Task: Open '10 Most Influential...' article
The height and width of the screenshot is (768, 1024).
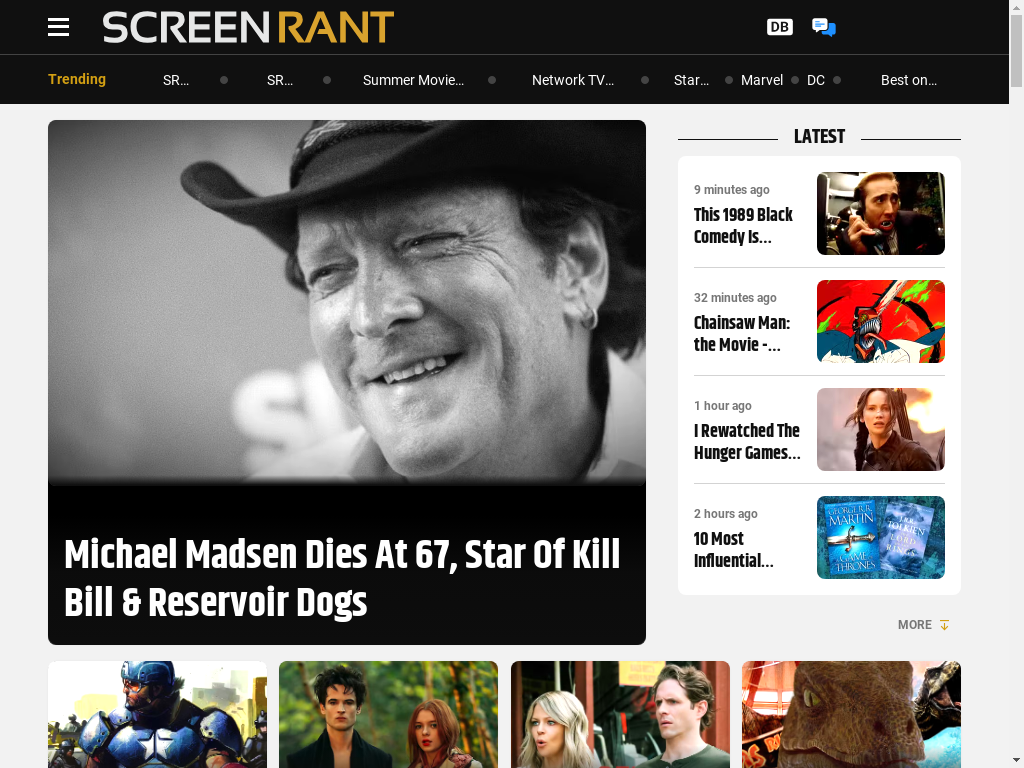Action: click(733, 549)
